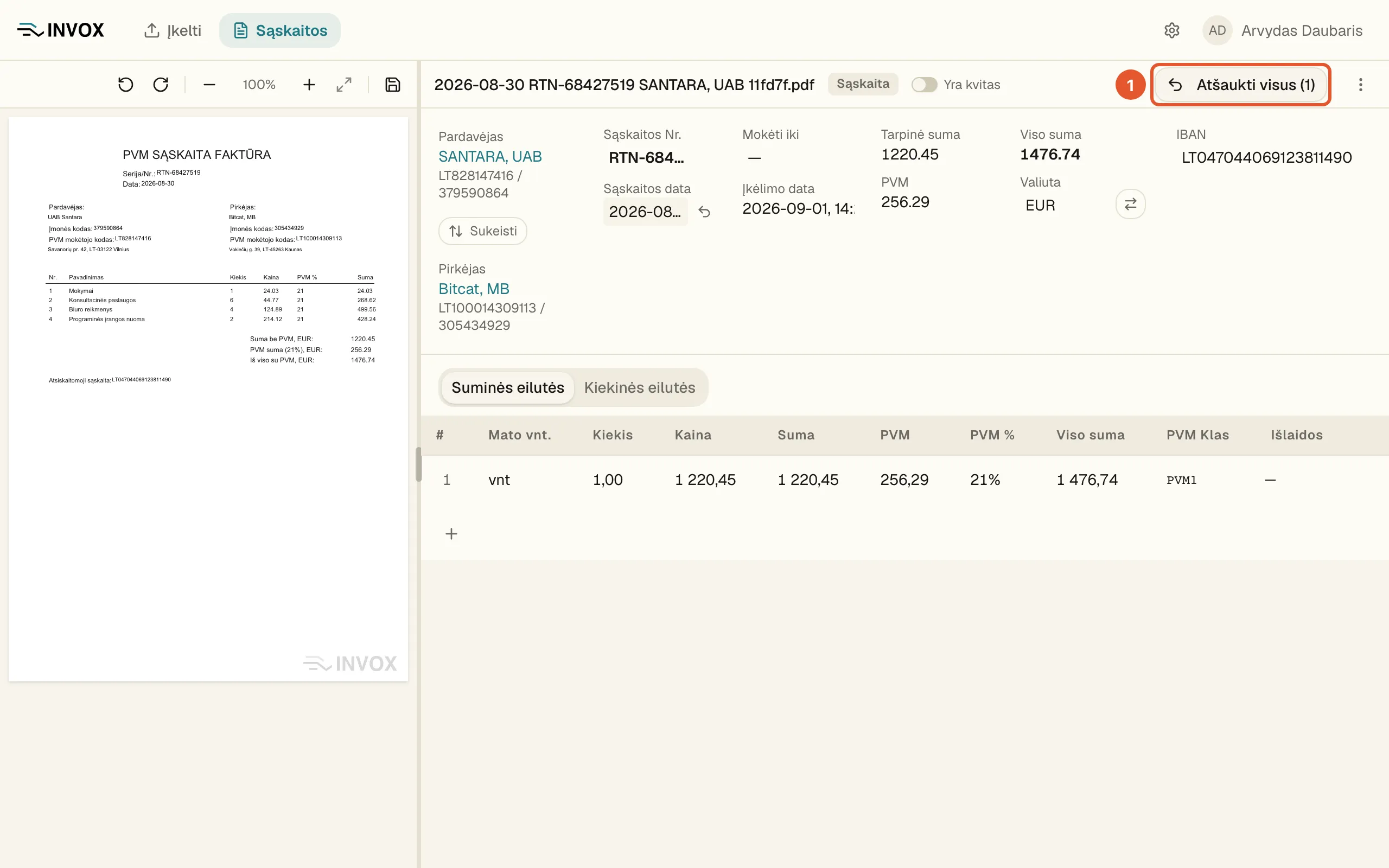The image size is (1389, 868).
Task: Open settings via the gear icon
Action: coord(1171,30)
